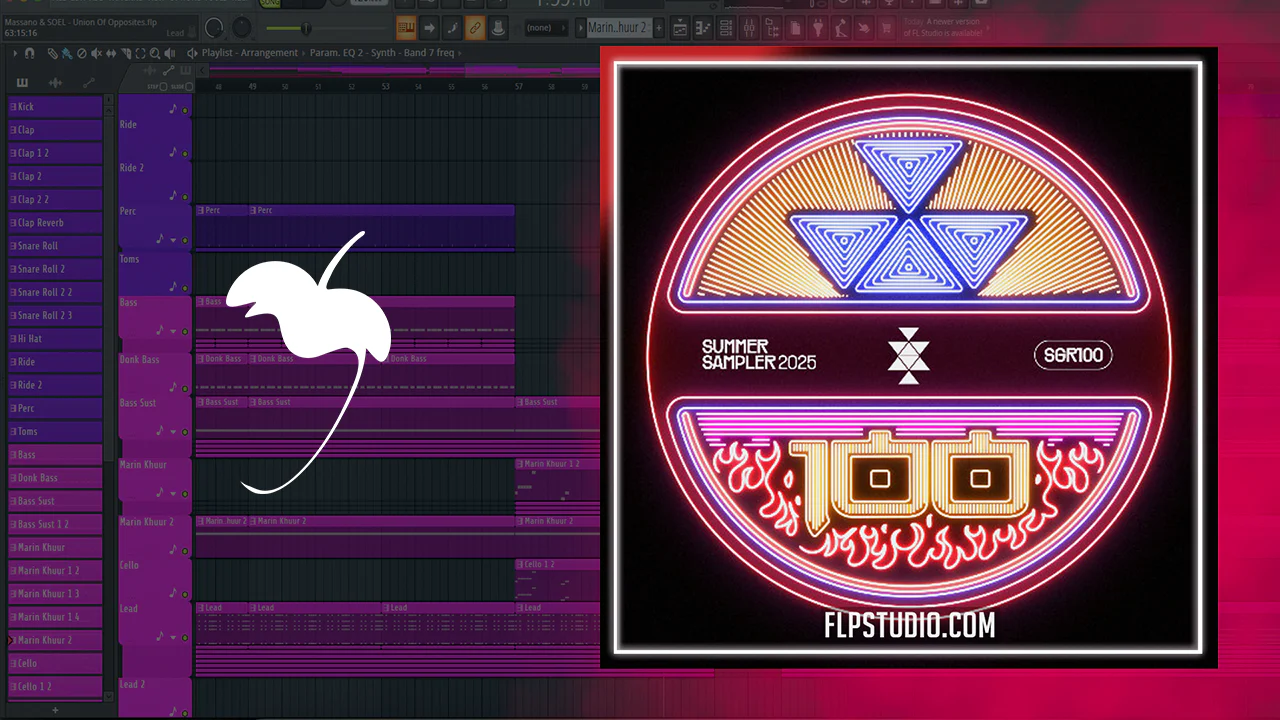Click bar 57 on the timeline ruler

(x=519, y=87)
